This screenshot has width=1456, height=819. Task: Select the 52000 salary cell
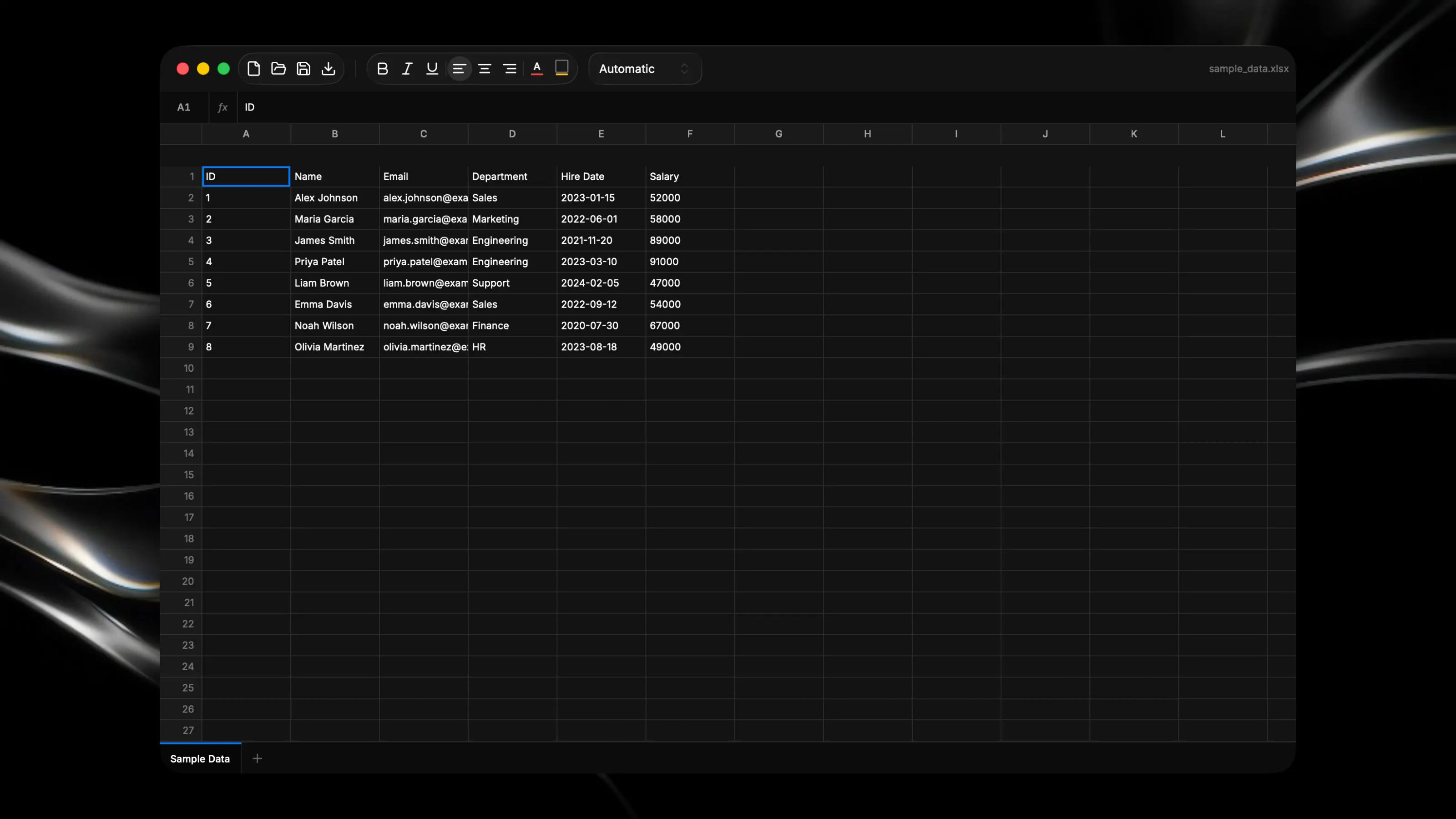point(690,198)
